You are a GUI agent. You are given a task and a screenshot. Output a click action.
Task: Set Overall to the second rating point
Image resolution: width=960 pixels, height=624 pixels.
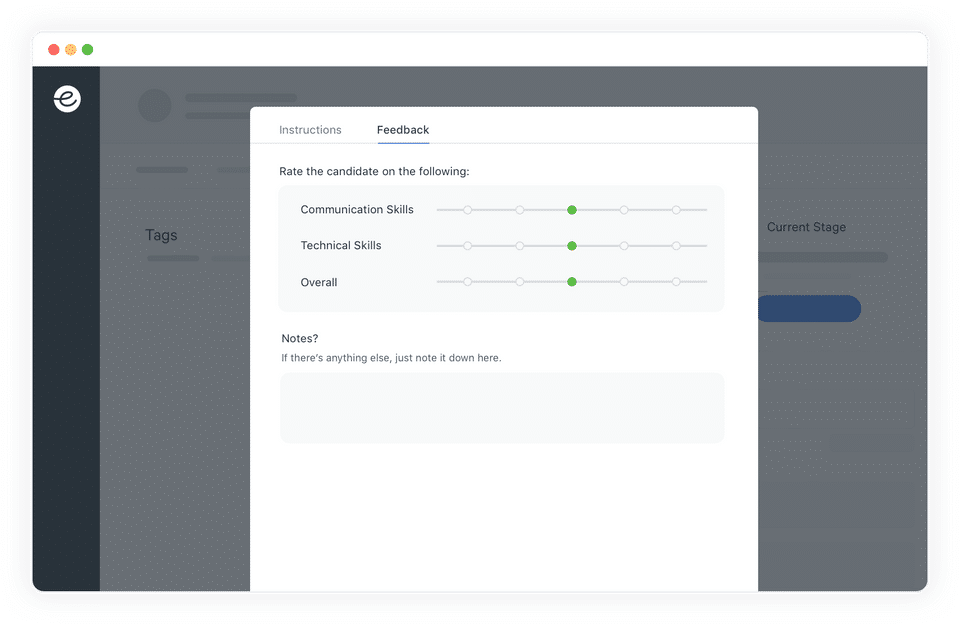(519, 282)
